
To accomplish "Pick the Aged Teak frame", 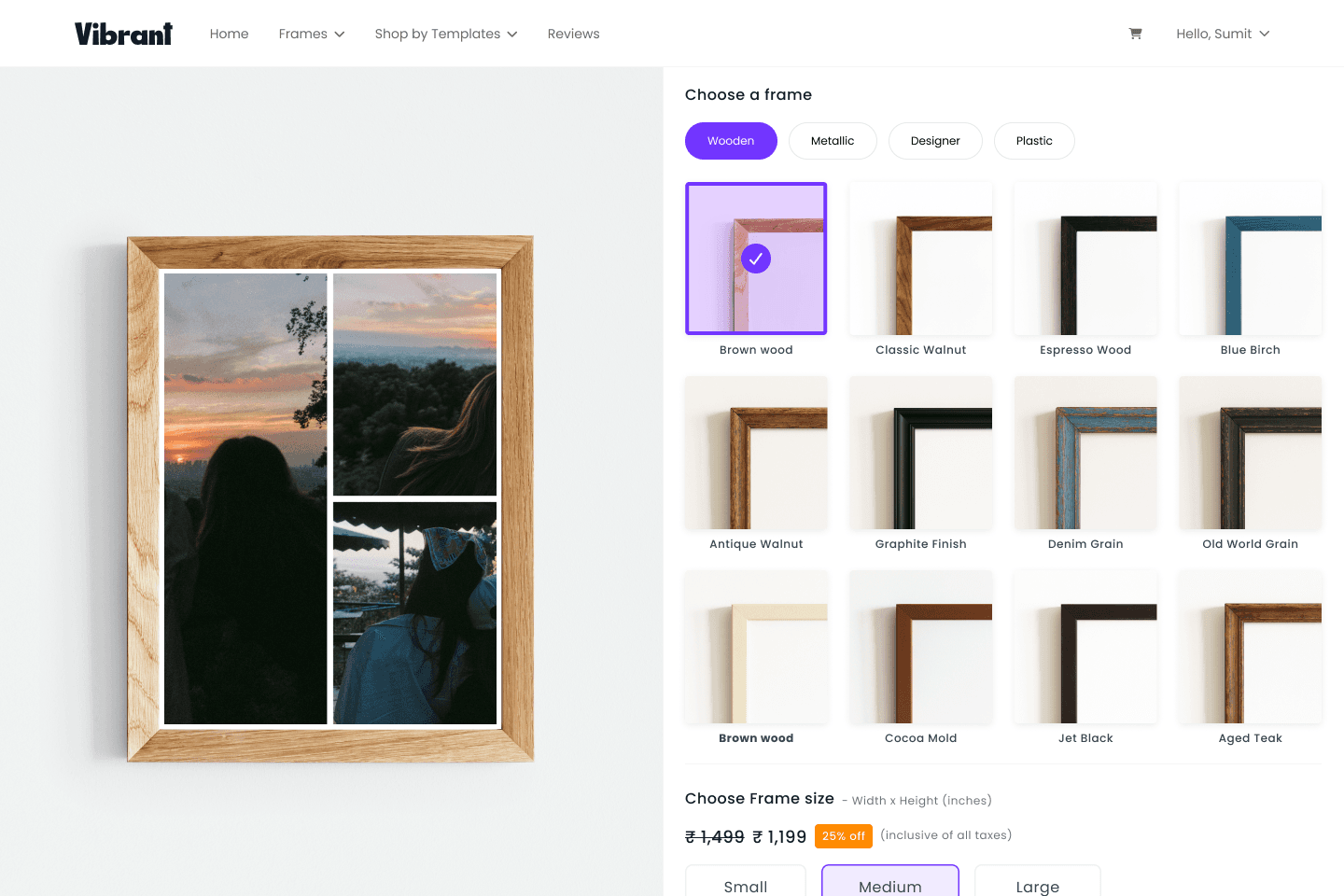I will tap(1250, 648).
